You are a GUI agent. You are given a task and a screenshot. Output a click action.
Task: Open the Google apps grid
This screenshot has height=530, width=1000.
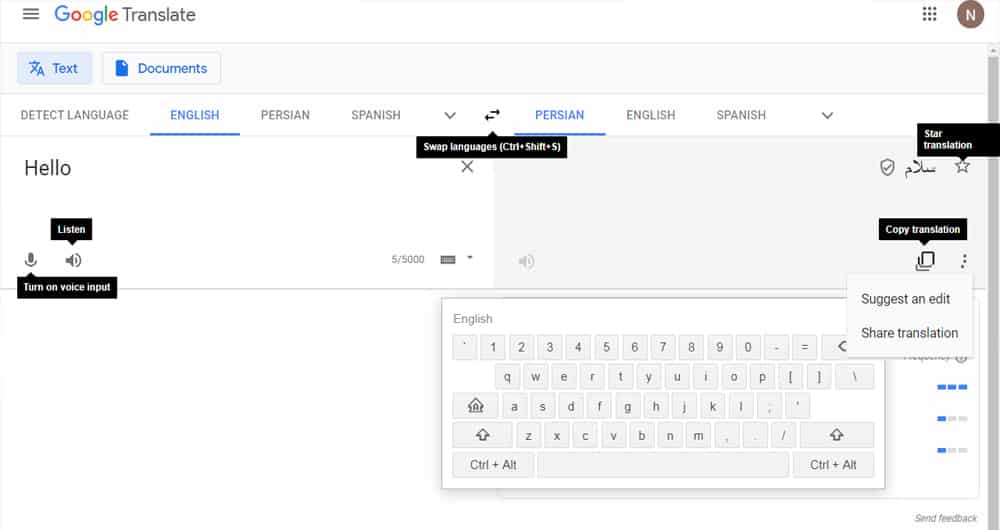(x=929, y=14)
